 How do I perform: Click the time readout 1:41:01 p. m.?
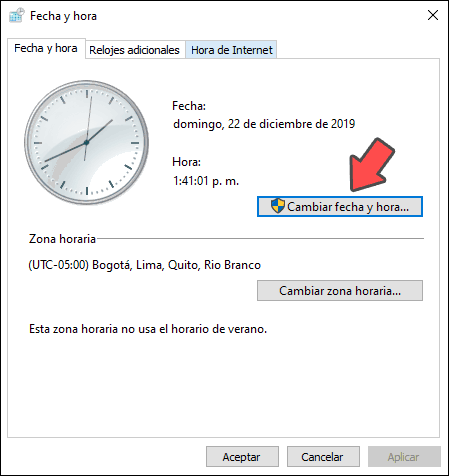click(x=206, y=181)
